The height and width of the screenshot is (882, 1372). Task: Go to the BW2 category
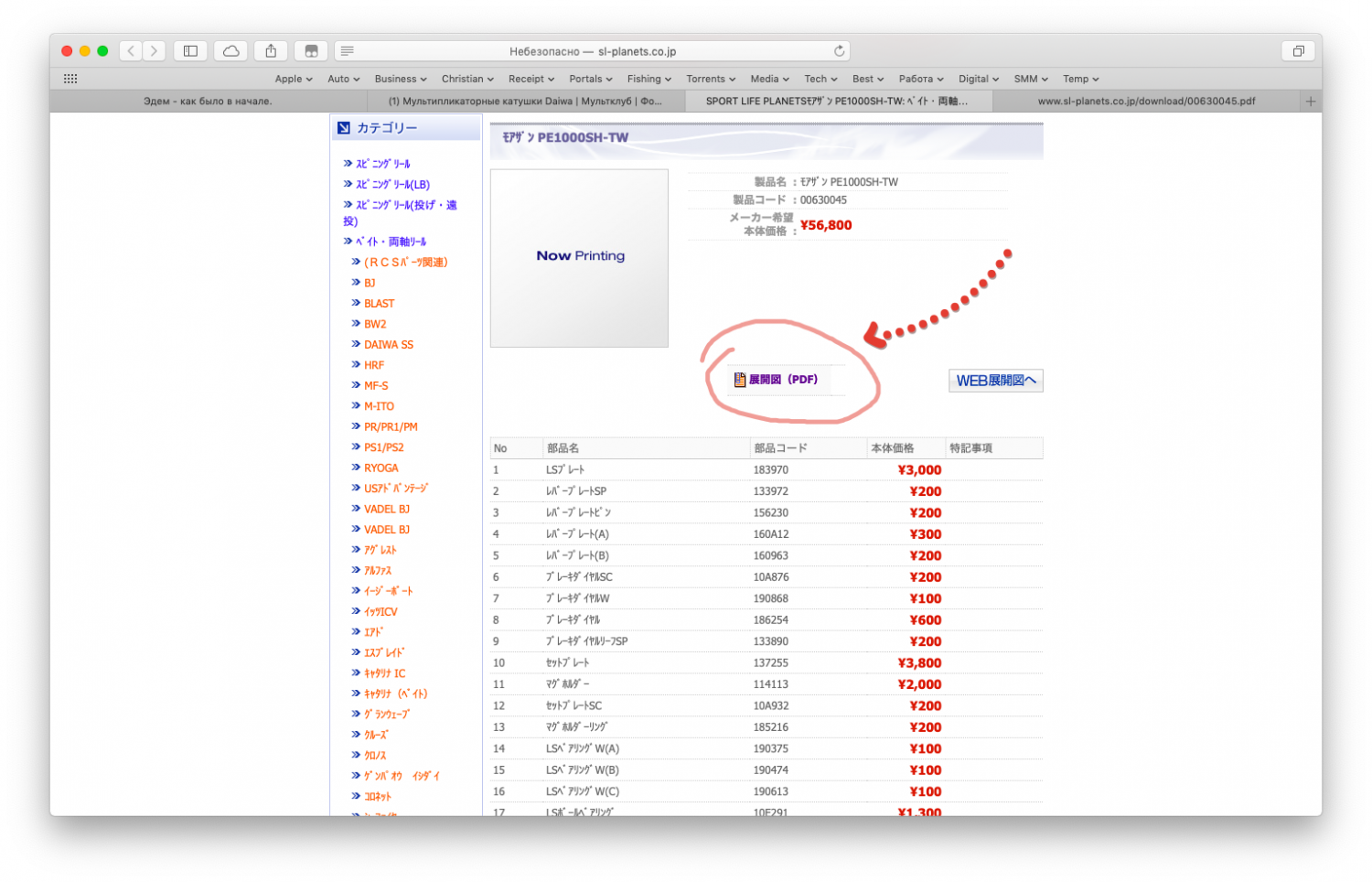[x=375, y=324]
